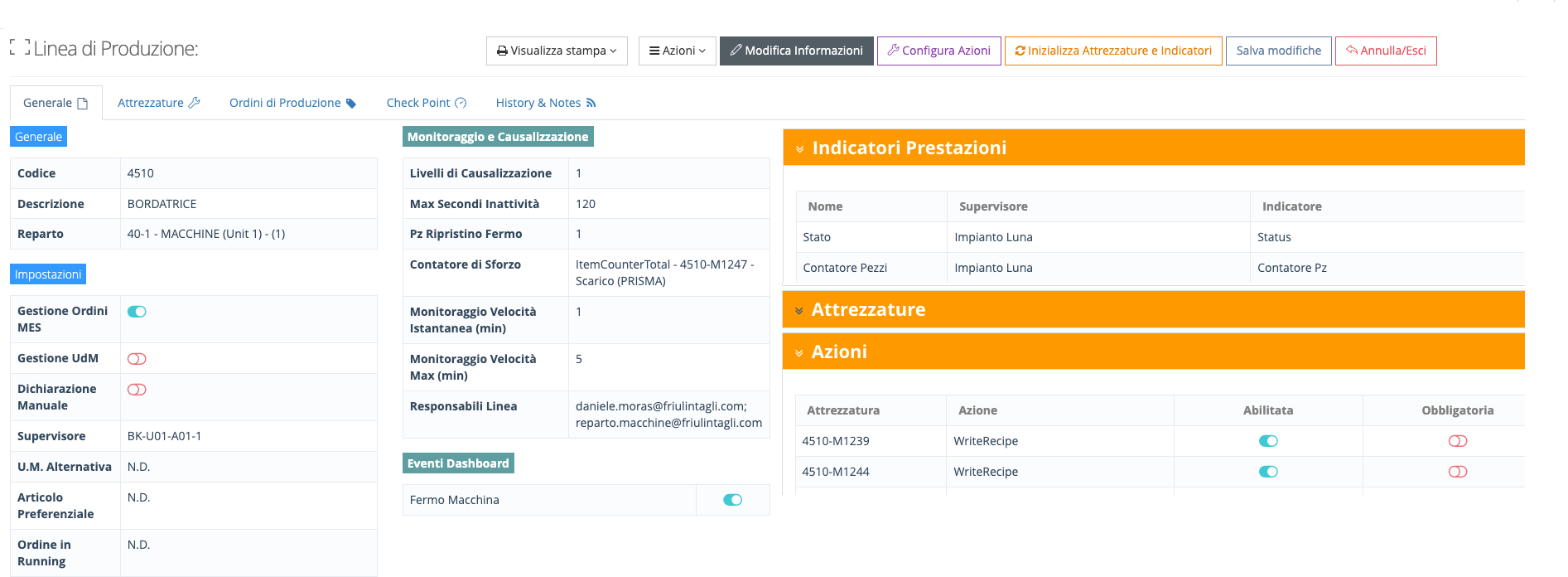Click the RSS icon beside History & Notes

pyautogui.click(x=591, y=104)
